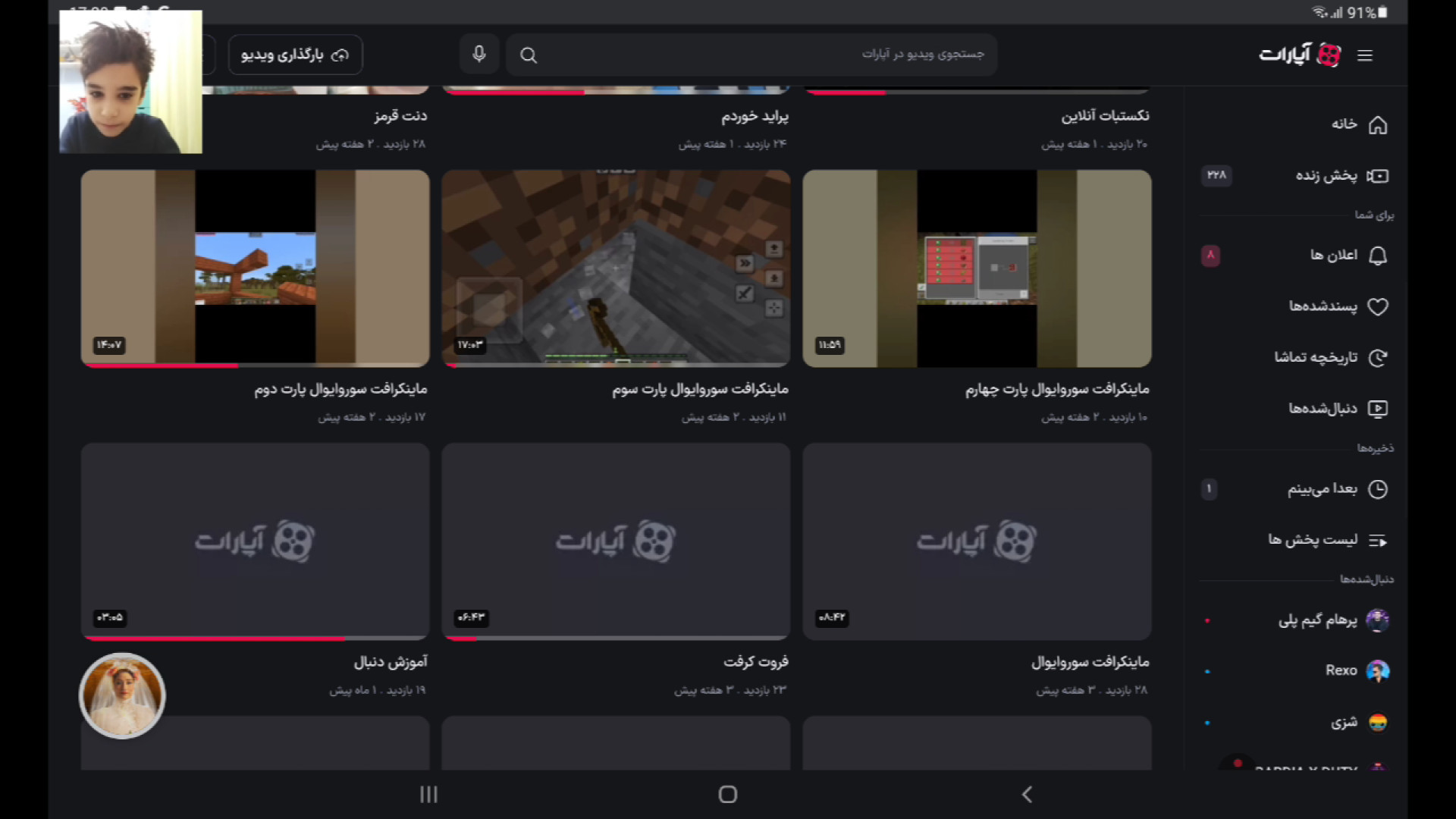The width and height of the screenshot is (1456, 819).
Task: Click progress bar under آموزش دنبال thumbnail
Action: coord(255,639)
